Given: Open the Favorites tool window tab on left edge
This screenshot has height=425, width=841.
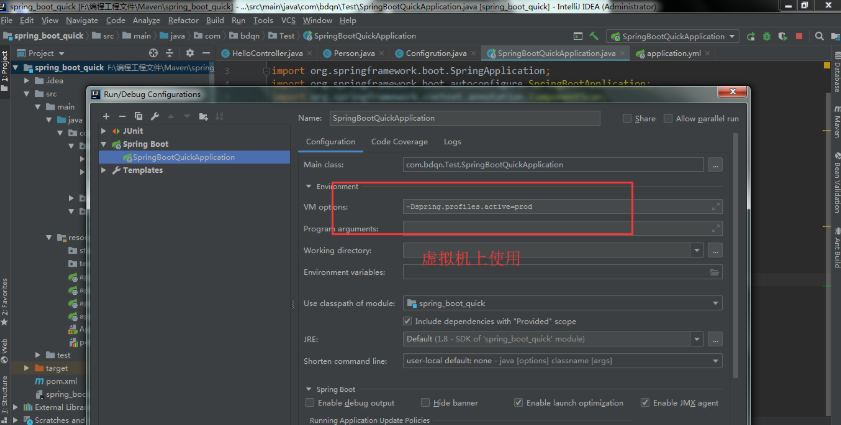Looking at the screenshot, I should (4, 302).
